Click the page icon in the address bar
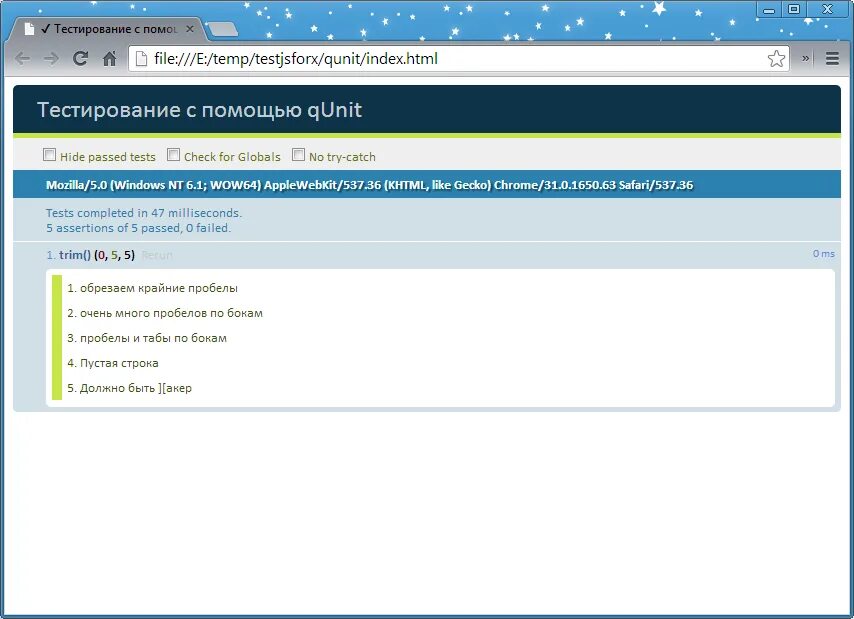This screenshot has height=619, width=854. pos(141,58)
